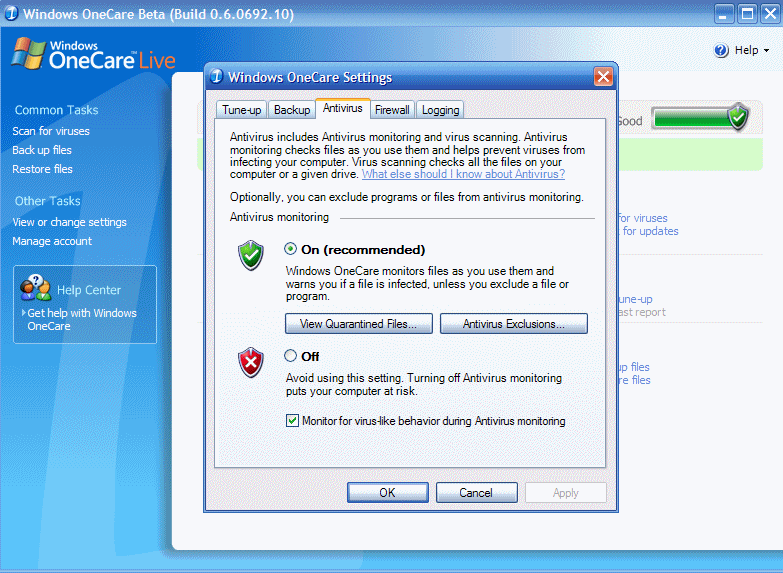
Task: Select the Off radio button
Action: (x=290, y=356)
